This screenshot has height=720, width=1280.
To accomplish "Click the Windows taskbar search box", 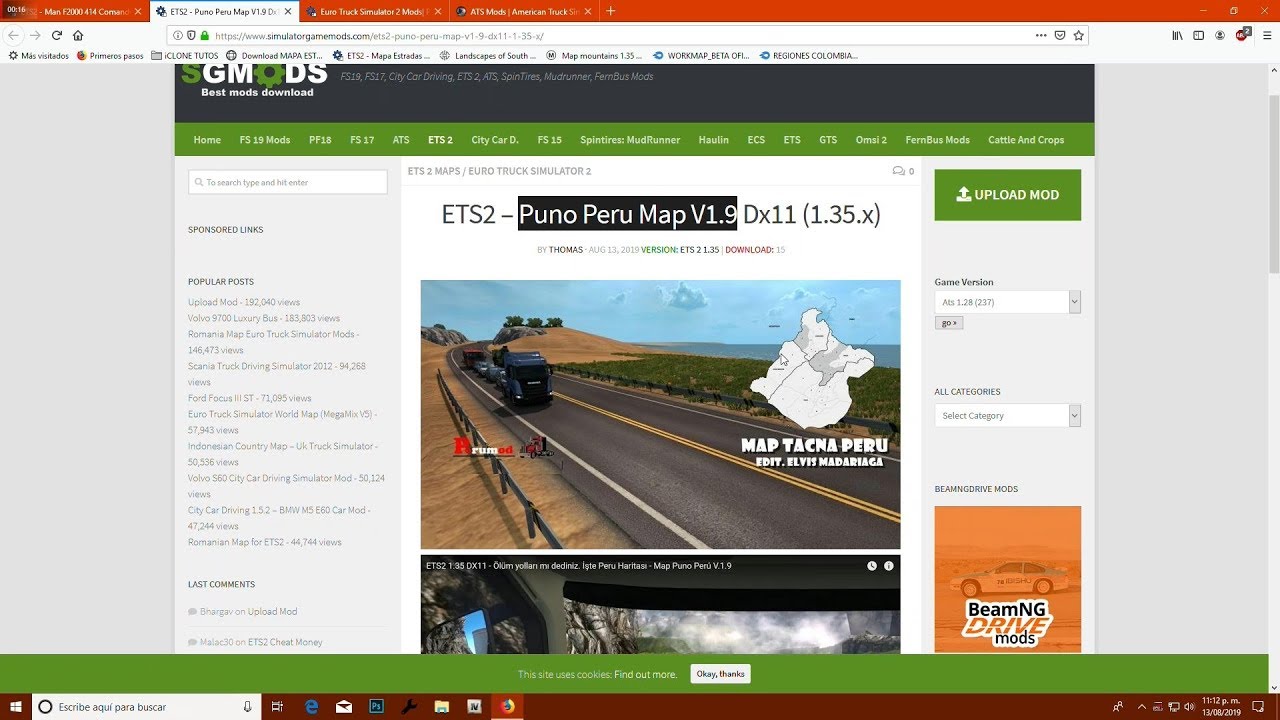I will [x=147, y=707].
